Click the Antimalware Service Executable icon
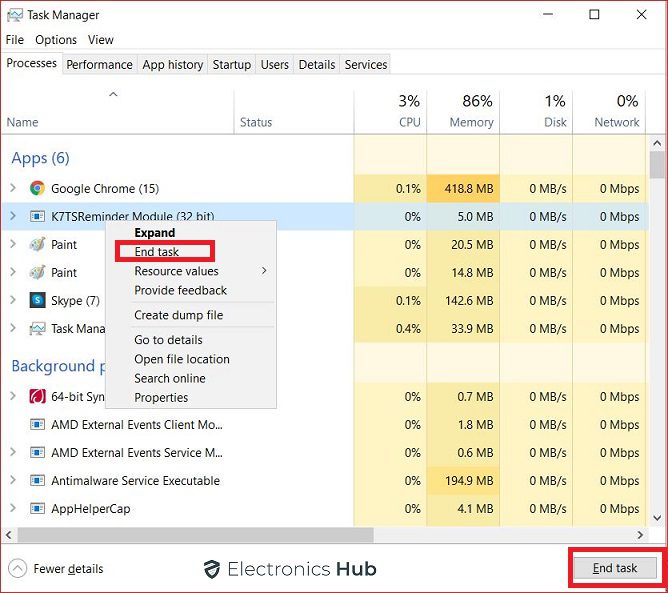 pos(37,481)
